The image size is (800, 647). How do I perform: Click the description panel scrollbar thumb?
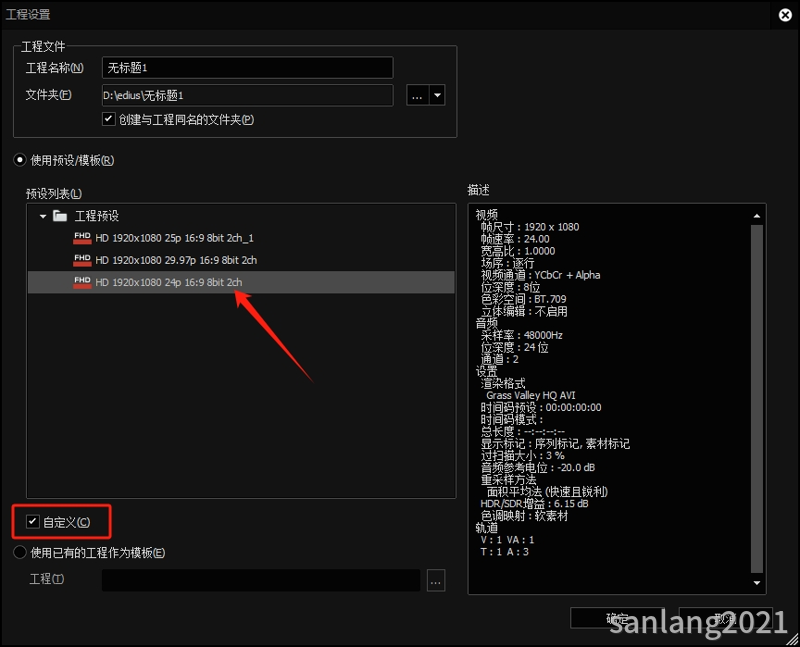757,399
